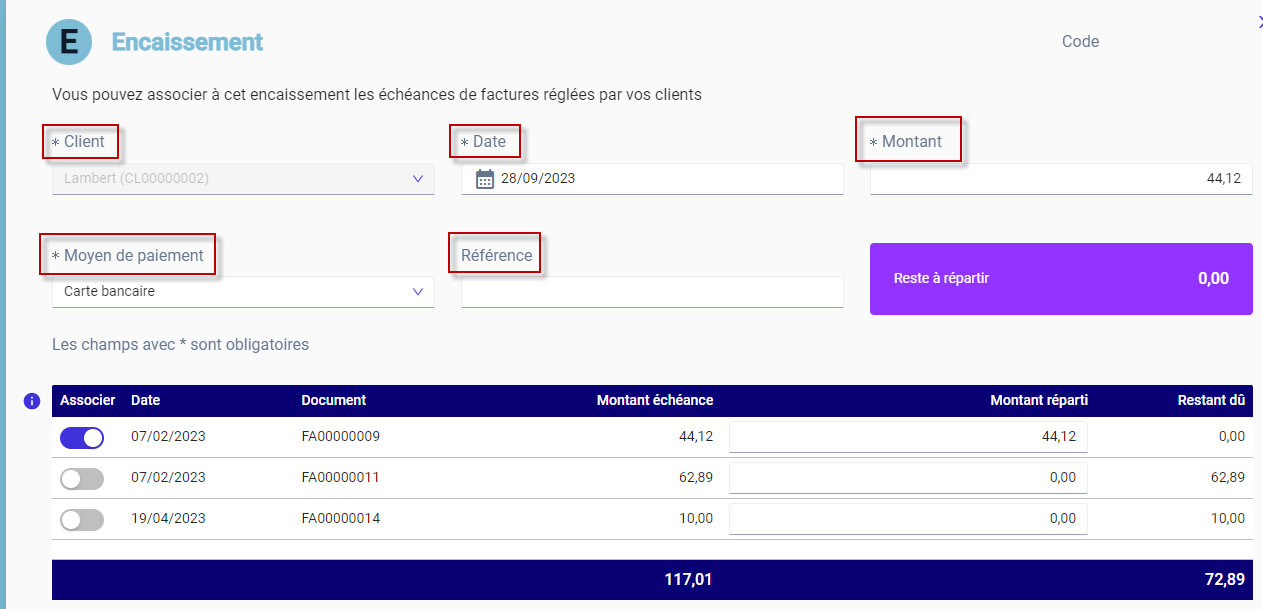Edit Montant réparti for FA00000009

(908, 437)
